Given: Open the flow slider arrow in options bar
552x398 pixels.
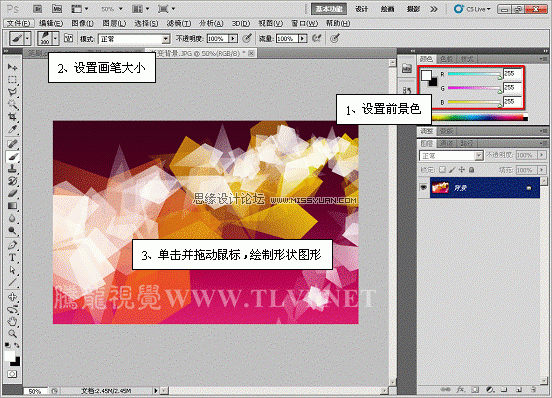Looking at the screenshot, I should pyautogui.click(x=303, y=38).
